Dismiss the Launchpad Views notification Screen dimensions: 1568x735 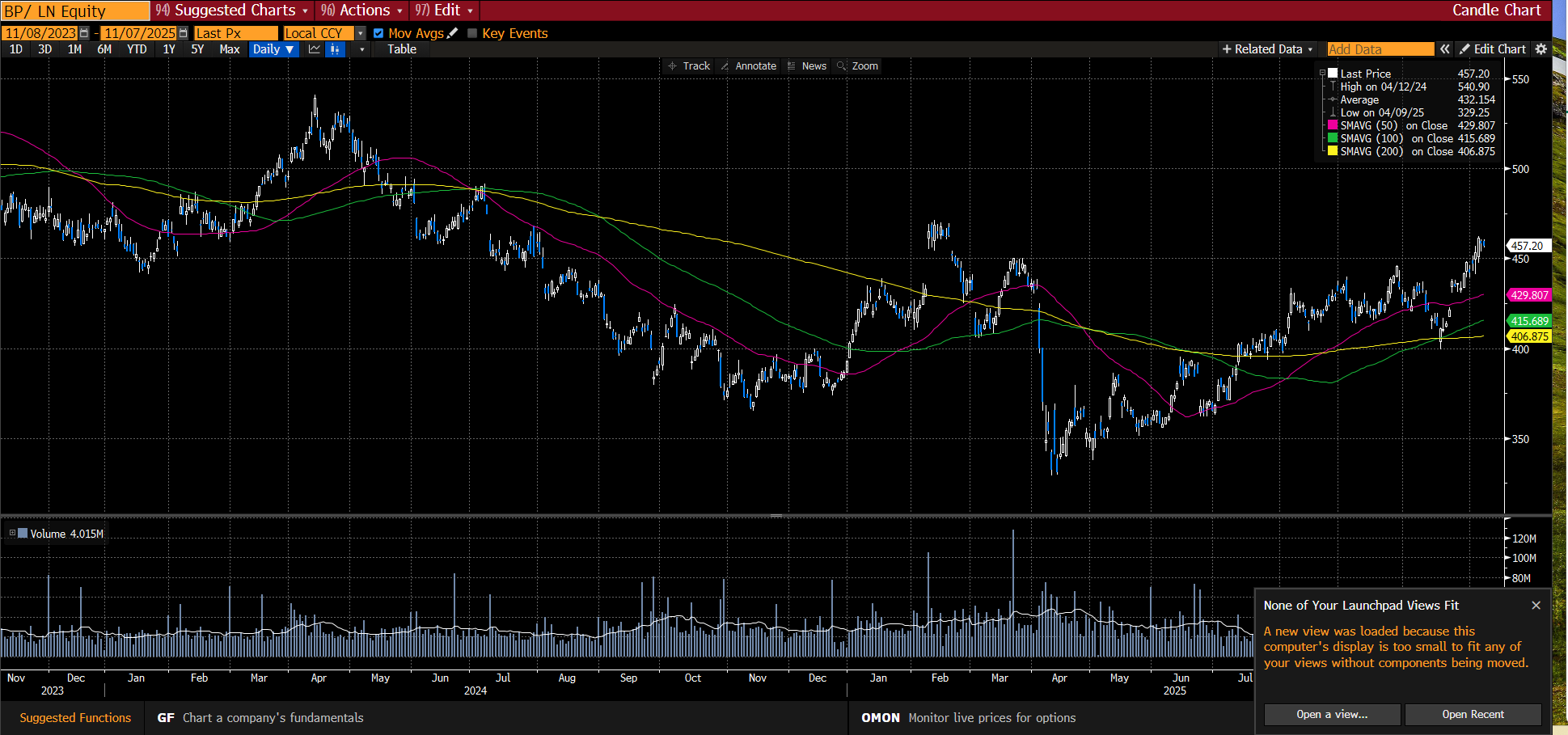tap(1536, 606)
